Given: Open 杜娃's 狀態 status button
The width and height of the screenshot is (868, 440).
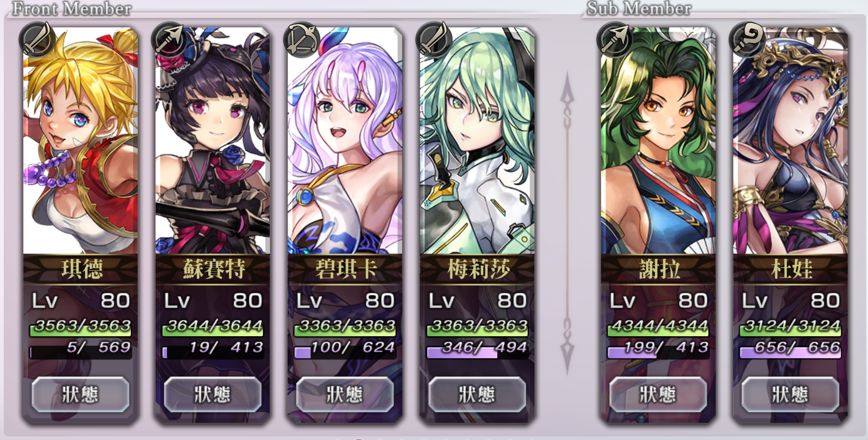Looking at the screenshot, I should [790, 394].
